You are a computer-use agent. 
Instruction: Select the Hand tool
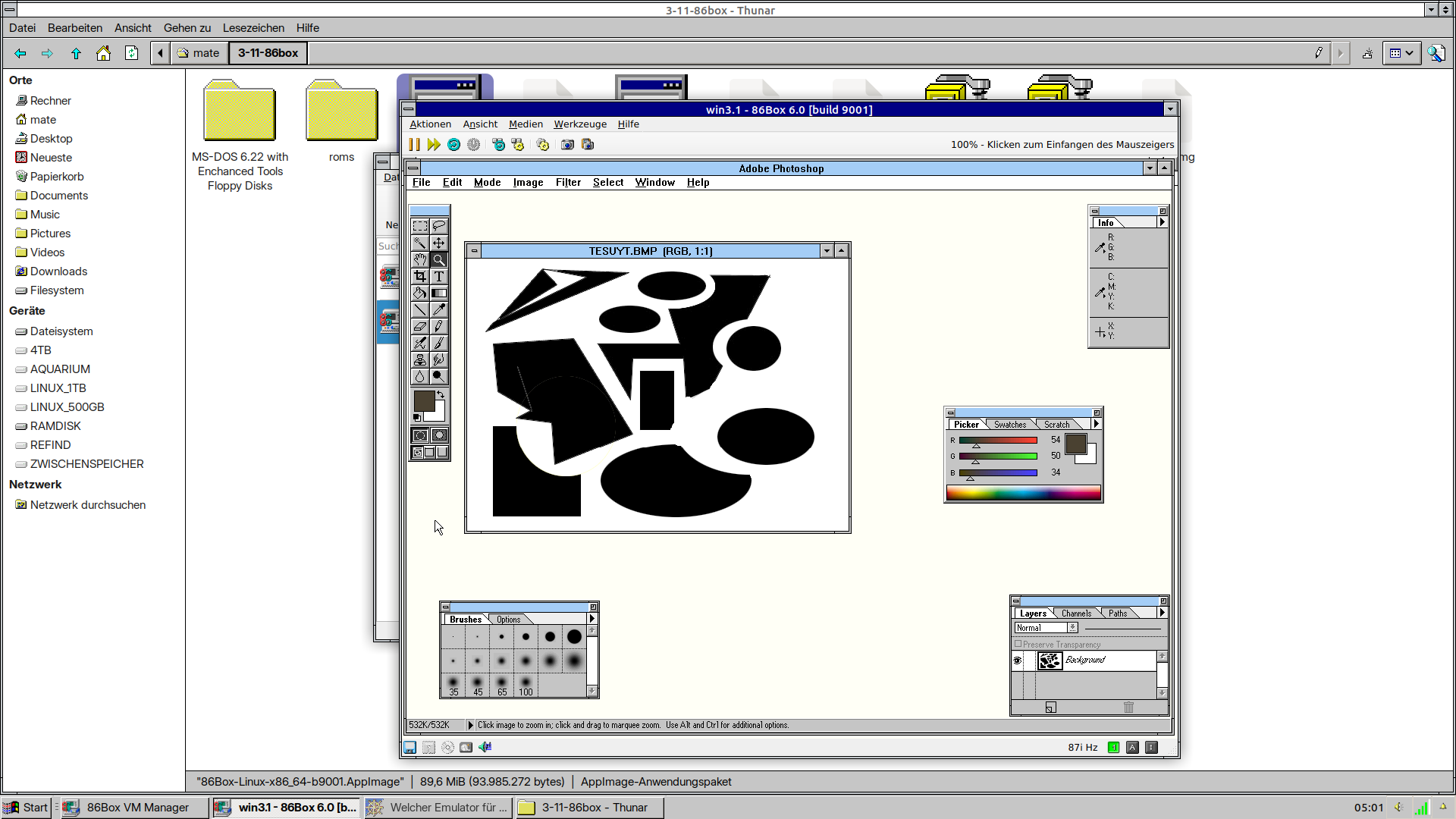click(420, 259)
